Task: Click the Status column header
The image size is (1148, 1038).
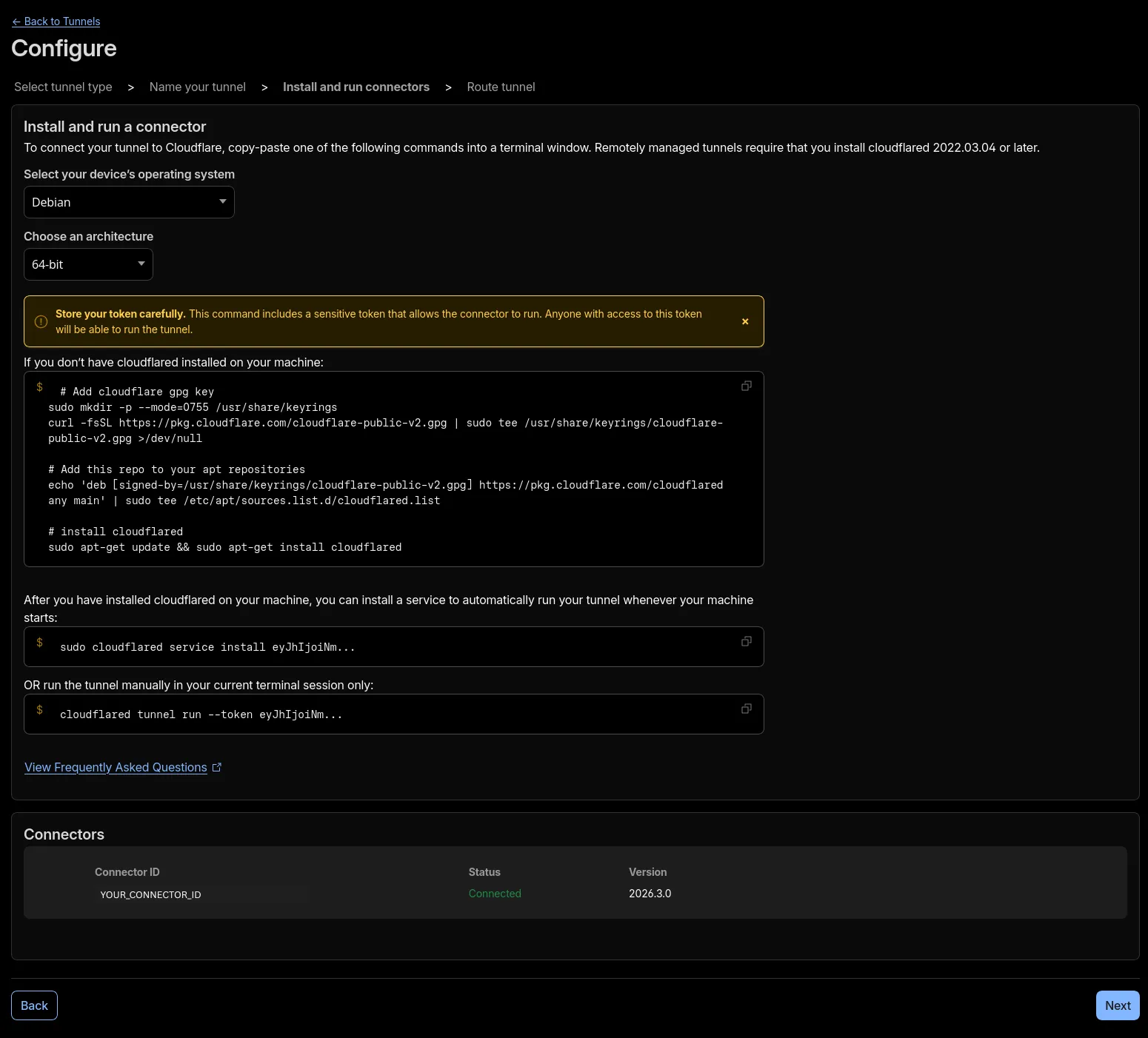Action: click(484, 872)
